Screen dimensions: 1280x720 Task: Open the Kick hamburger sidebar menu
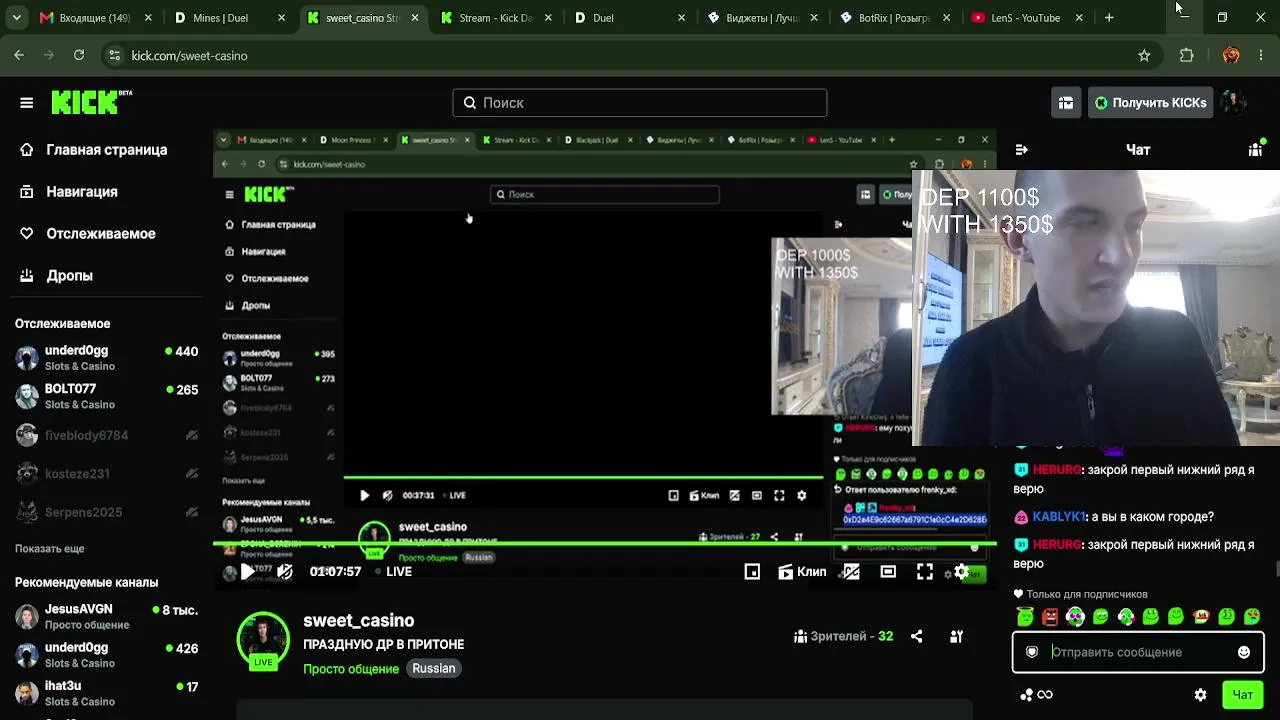pos(27,103)
